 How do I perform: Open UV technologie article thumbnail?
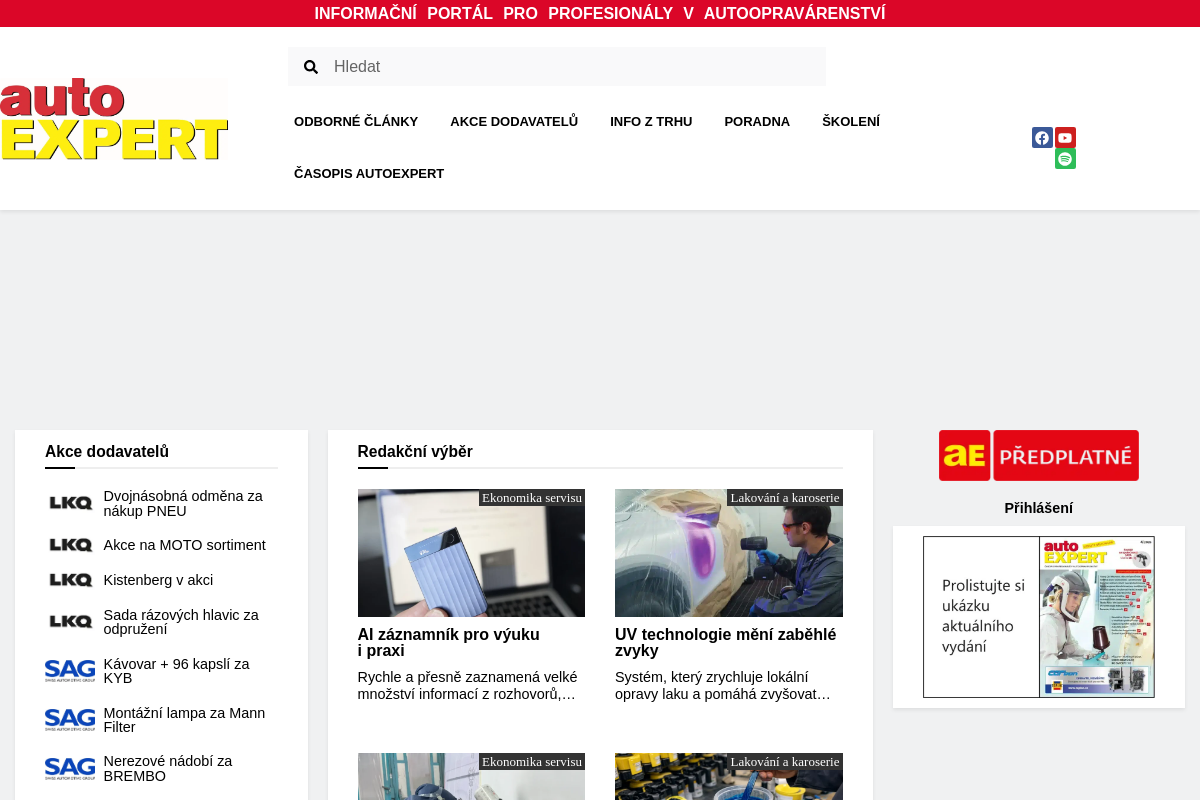[728, 553]
